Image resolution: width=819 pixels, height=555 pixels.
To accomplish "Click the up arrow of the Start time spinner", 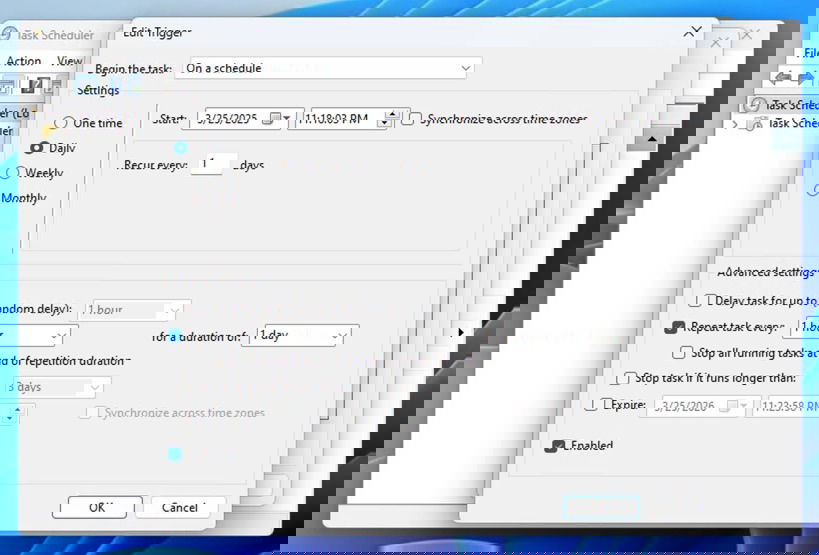I will pyautogui.click(x=392, y=113).
